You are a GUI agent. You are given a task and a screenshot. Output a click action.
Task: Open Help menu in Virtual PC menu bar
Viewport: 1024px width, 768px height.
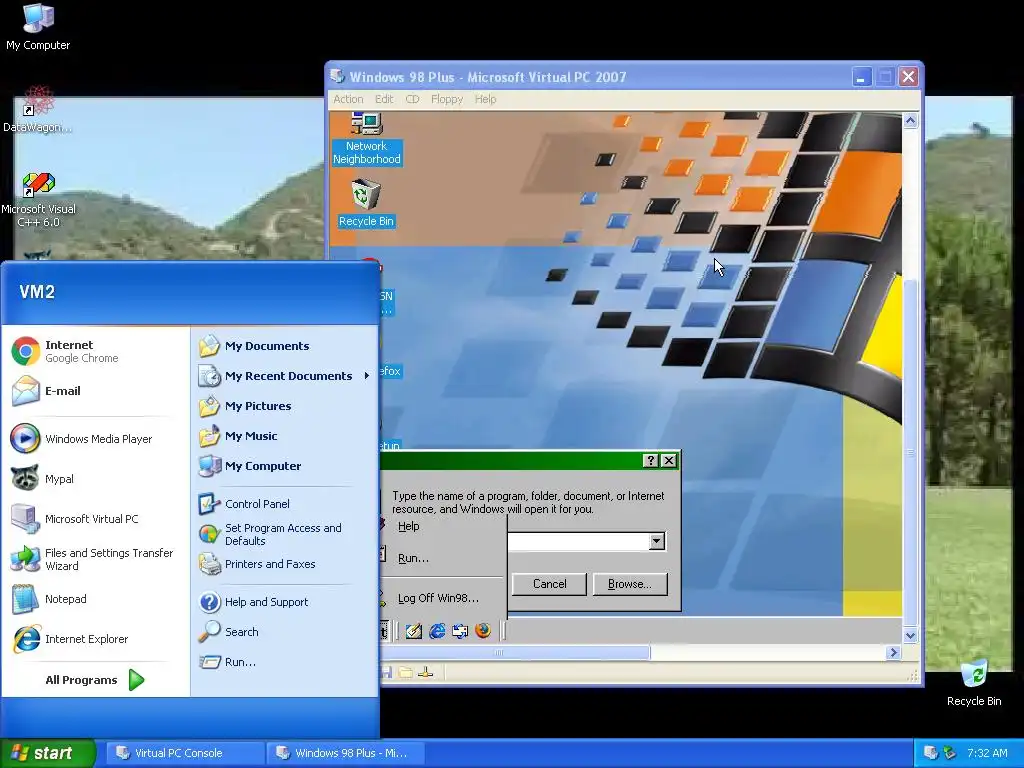[x=485, y=99]
